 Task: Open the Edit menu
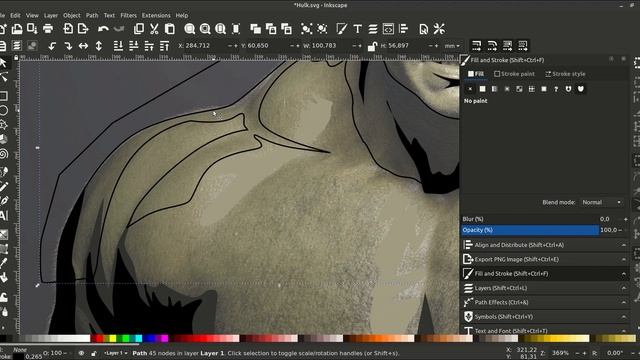[x=15, y=16]
